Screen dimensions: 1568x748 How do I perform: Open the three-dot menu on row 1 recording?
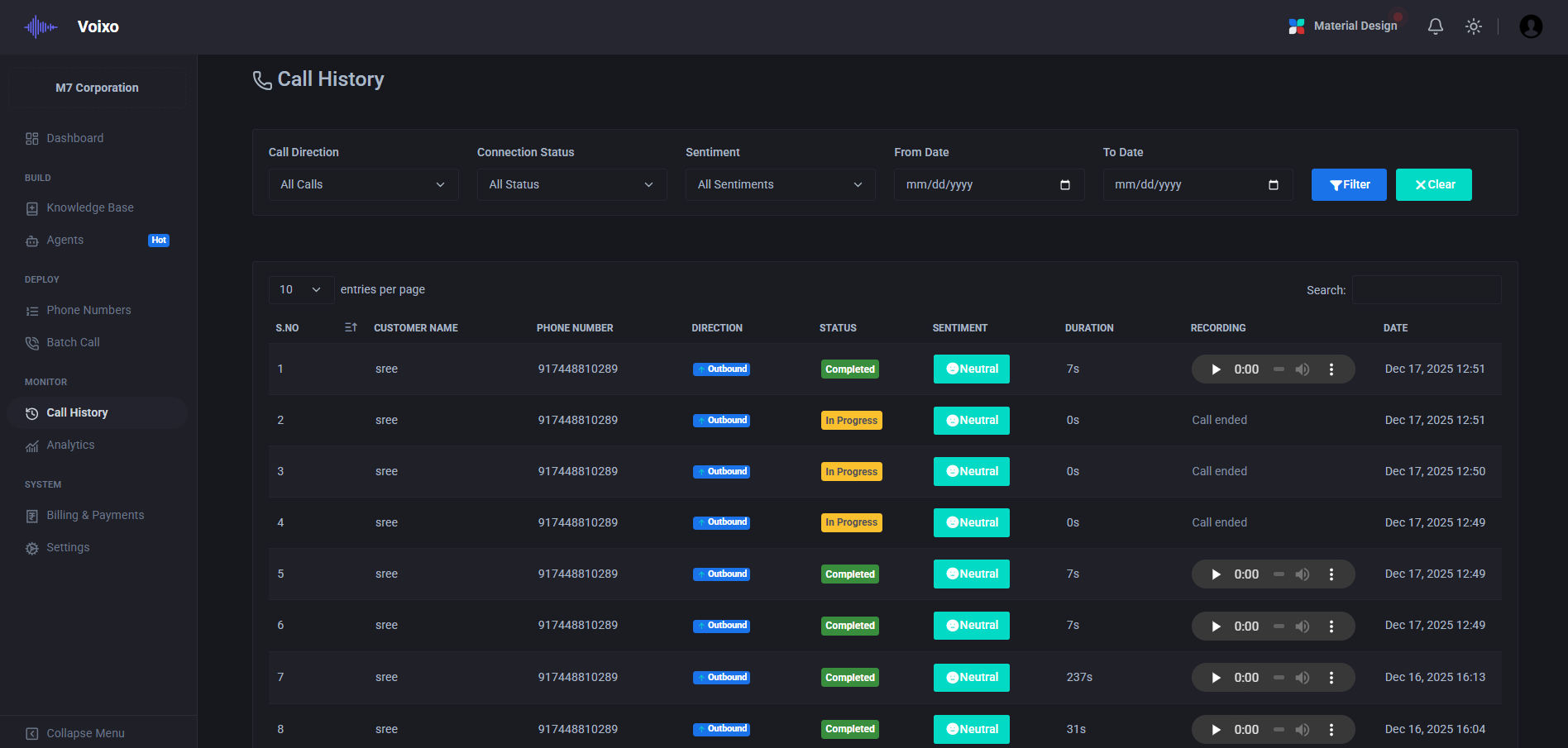tap(1331, 369)
